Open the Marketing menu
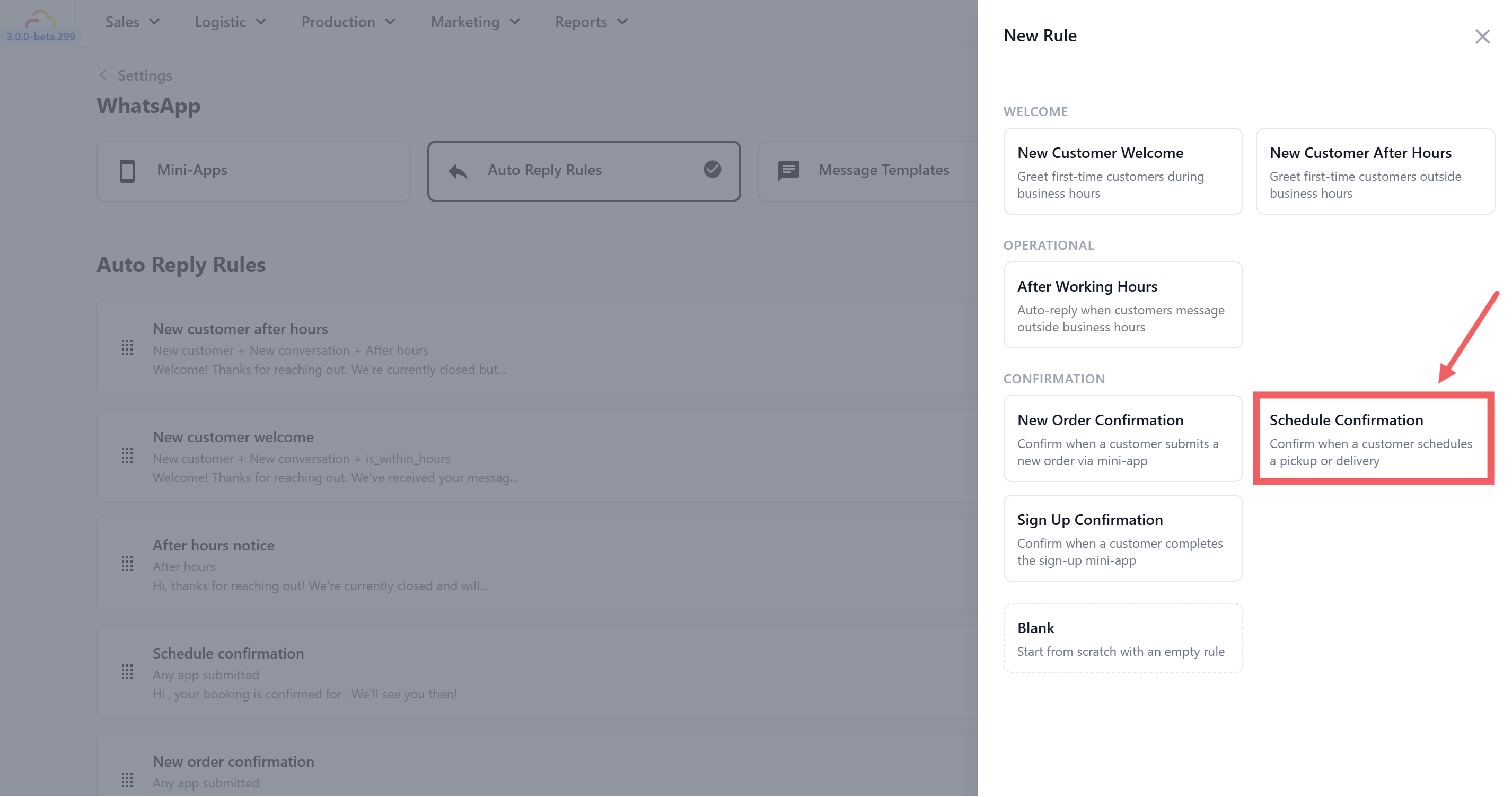The height and width of the screenshot is (797, 1512). pyautogui.click(x=475, y=22)
